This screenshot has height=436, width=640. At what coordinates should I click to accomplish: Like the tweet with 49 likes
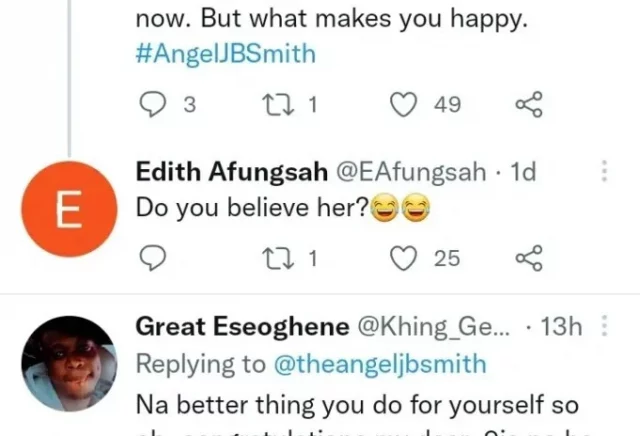(x=403, y=105)
